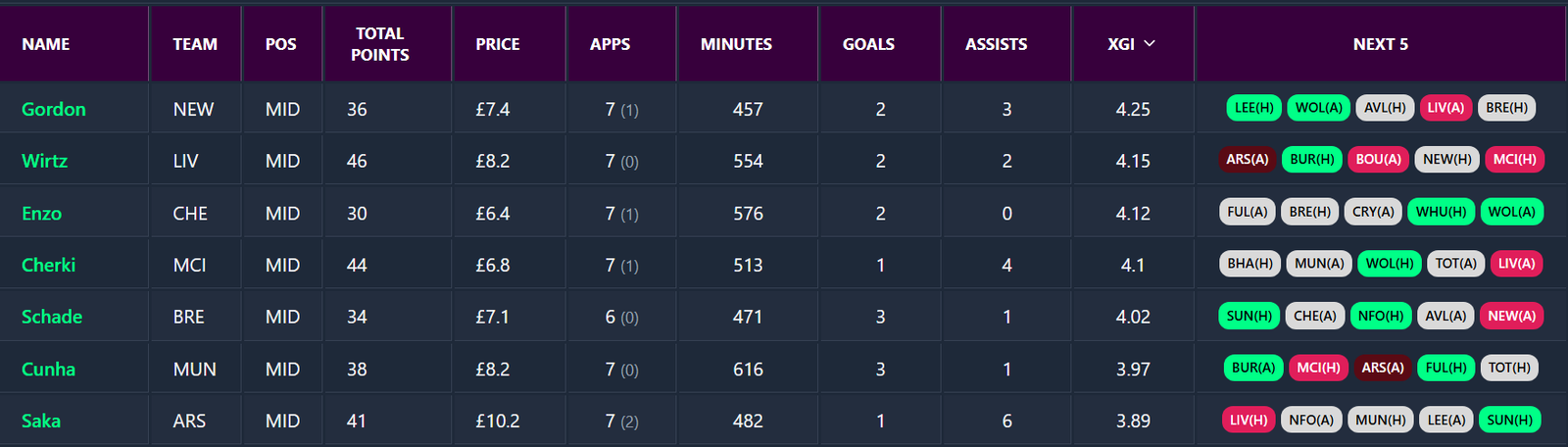Open the Schade player link
The width and height of the screenshot is (1568, 447).
(x=52, y=317)
